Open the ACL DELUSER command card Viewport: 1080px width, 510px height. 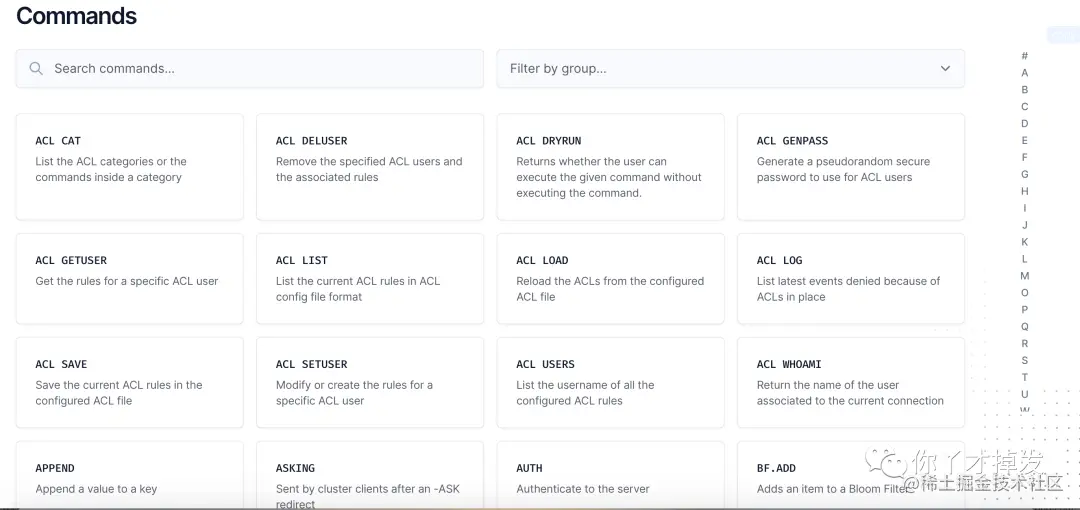click(x=370, y=167)
